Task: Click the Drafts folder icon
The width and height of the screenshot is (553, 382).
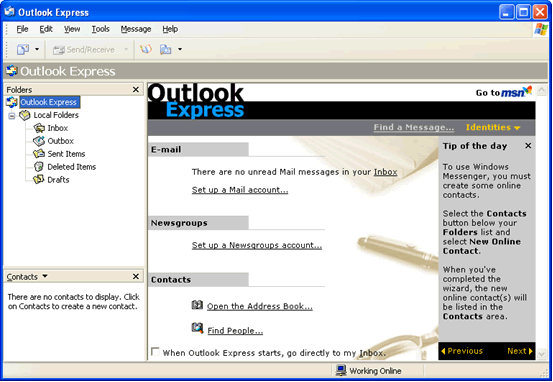Action: pyautogui.click(x=39, y=180)
